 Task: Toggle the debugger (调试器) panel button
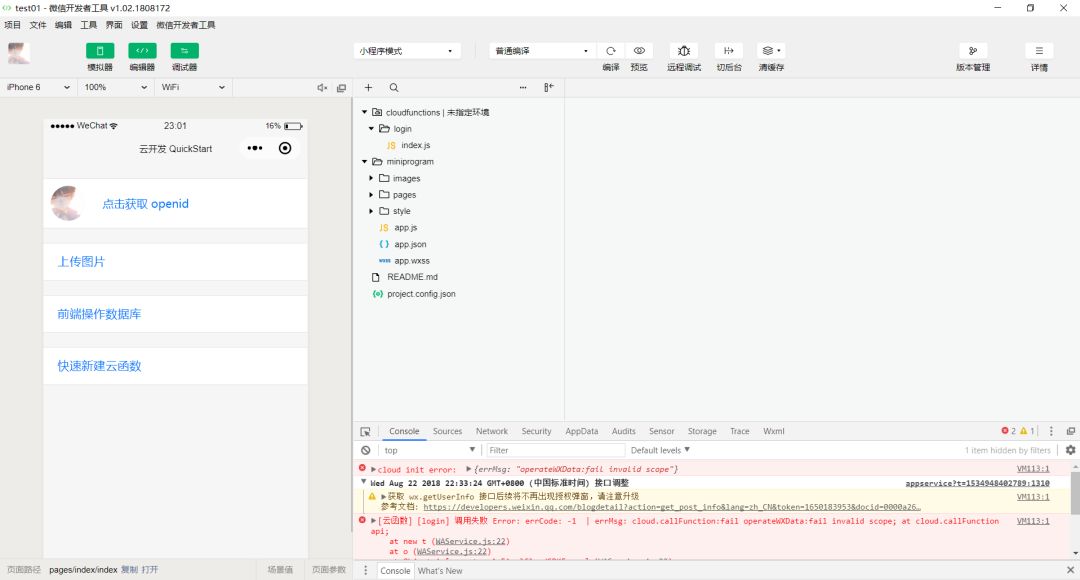[x=184, y=51]
